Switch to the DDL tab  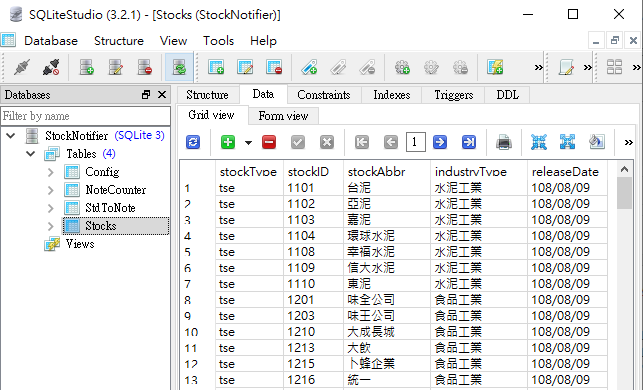tap(508, 95)
